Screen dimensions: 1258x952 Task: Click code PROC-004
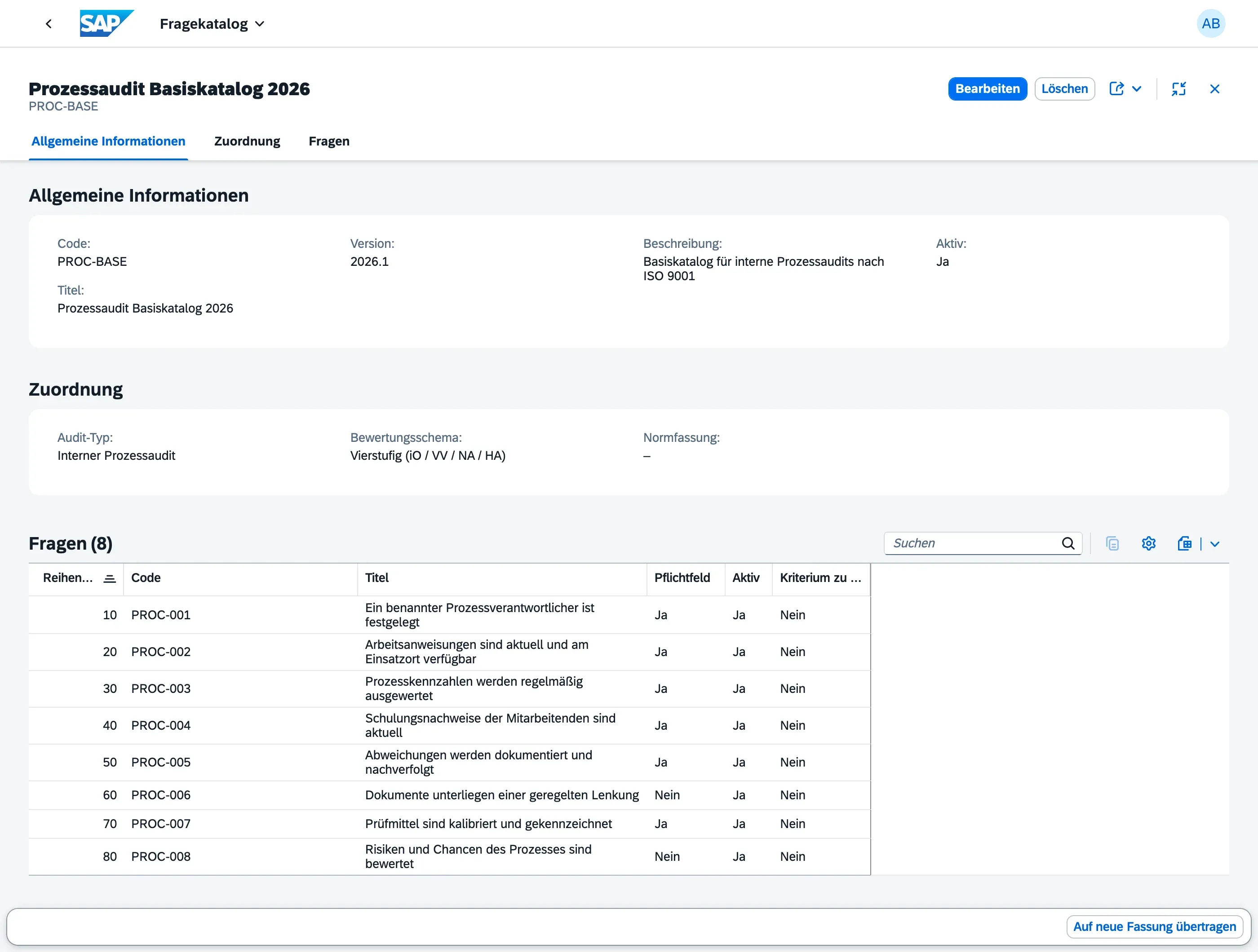click(x=160, y=726)
